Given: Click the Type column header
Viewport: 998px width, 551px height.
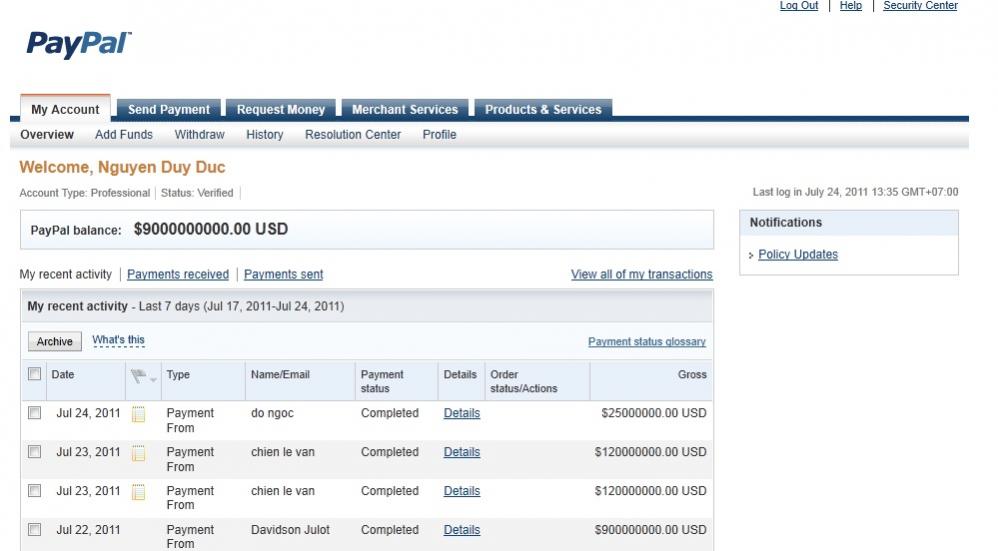Looking at the screenshot, I should point(178,374).
